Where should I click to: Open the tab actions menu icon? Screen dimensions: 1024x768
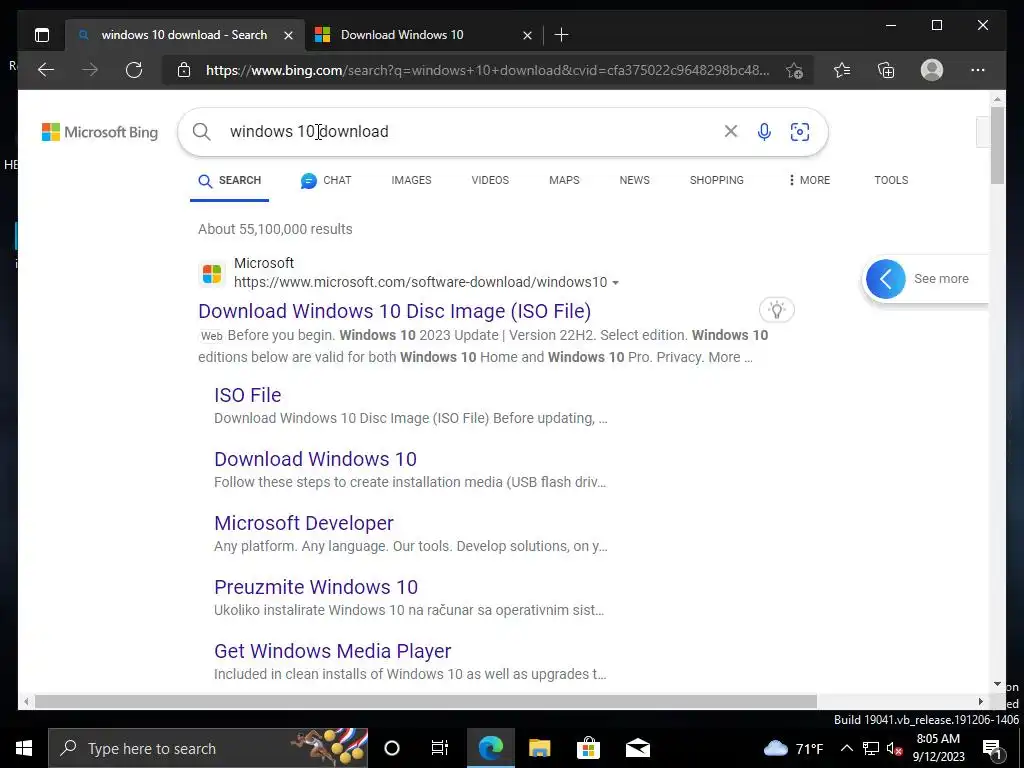(x=42, y=35)
